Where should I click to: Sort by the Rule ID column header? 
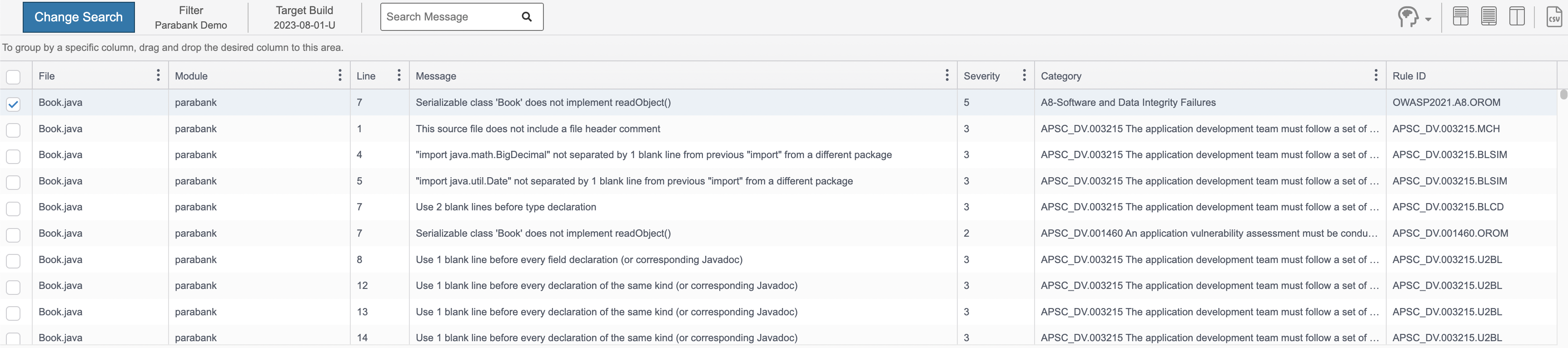pos(1409,76)
